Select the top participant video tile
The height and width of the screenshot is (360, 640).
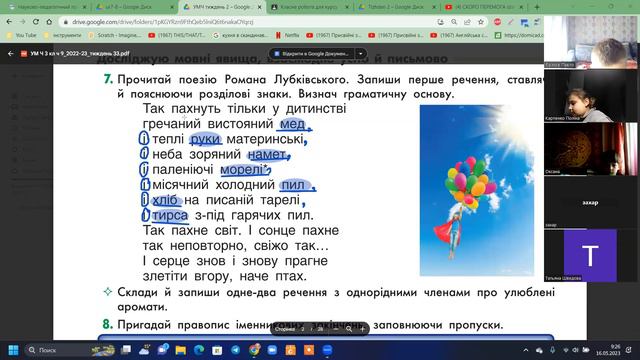pyautogui.click(x=591, y=42)
